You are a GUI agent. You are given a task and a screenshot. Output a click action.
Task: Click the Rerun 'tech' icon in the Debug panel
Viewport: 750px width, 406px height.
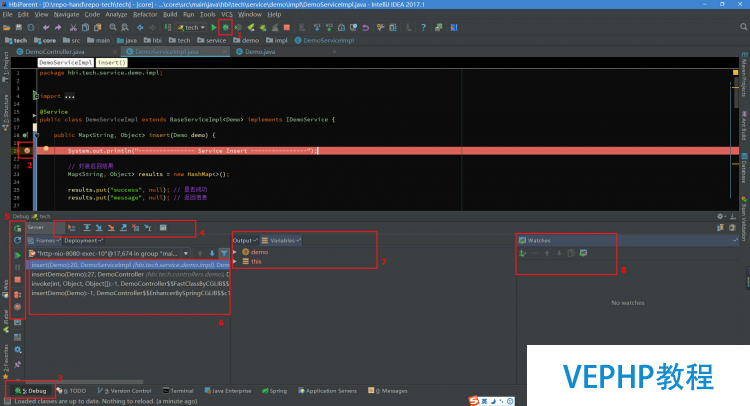(18, 228)
